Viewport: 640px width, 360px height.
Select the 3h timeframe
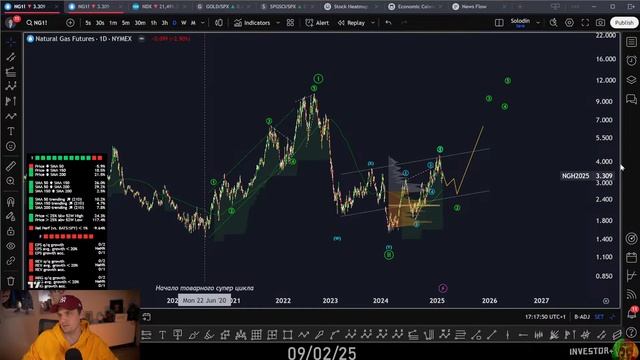coord(164,23)
